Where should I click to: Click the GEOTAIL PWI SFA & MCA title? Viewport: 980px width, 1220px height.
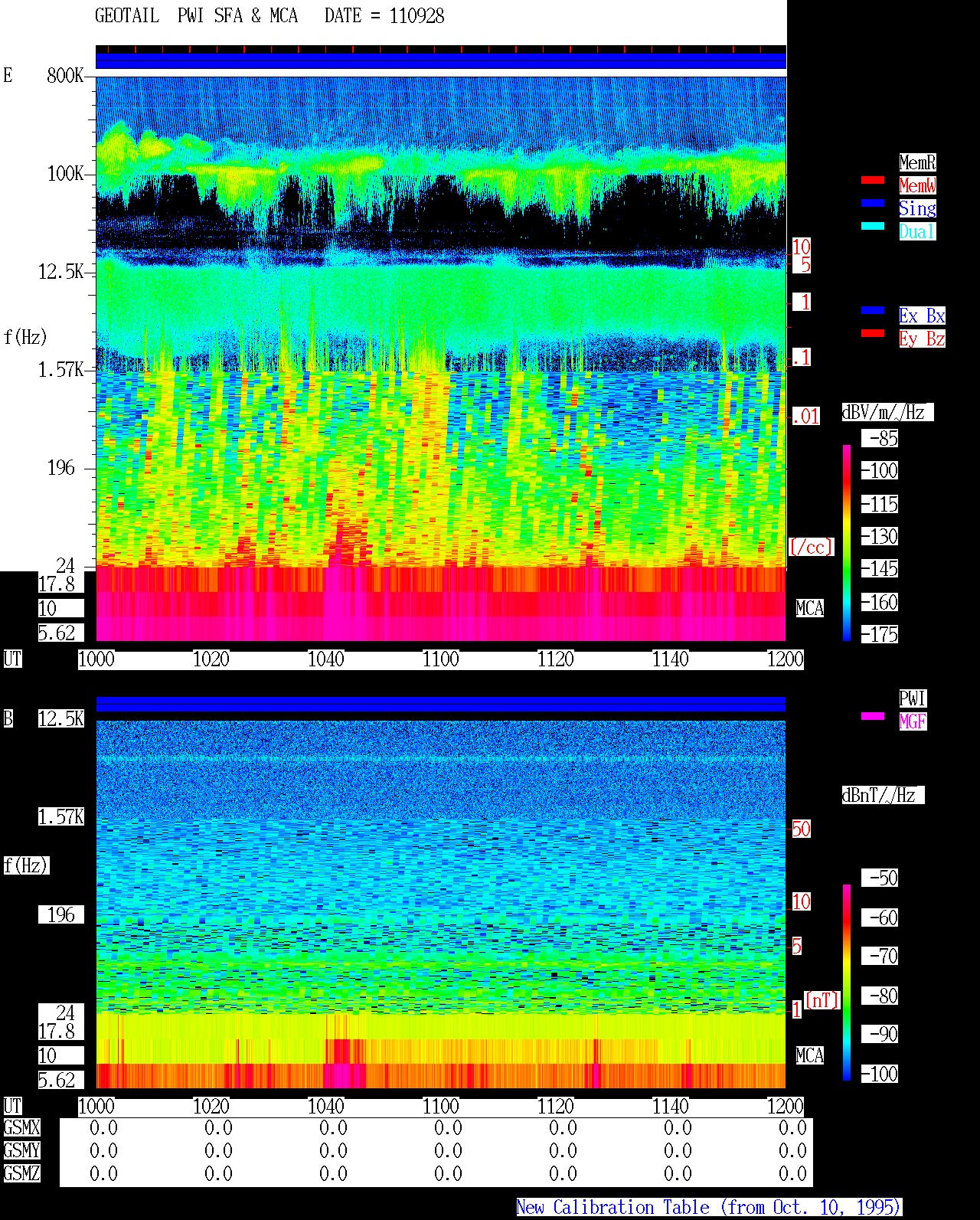click(197, 16)
